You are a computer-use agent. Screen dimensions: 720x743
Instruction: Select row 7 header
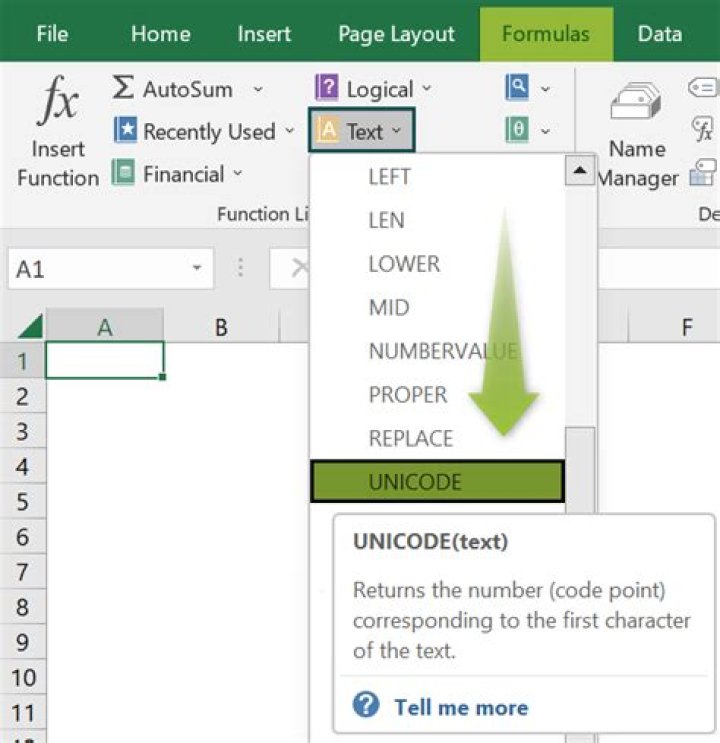tap(22, 571)
